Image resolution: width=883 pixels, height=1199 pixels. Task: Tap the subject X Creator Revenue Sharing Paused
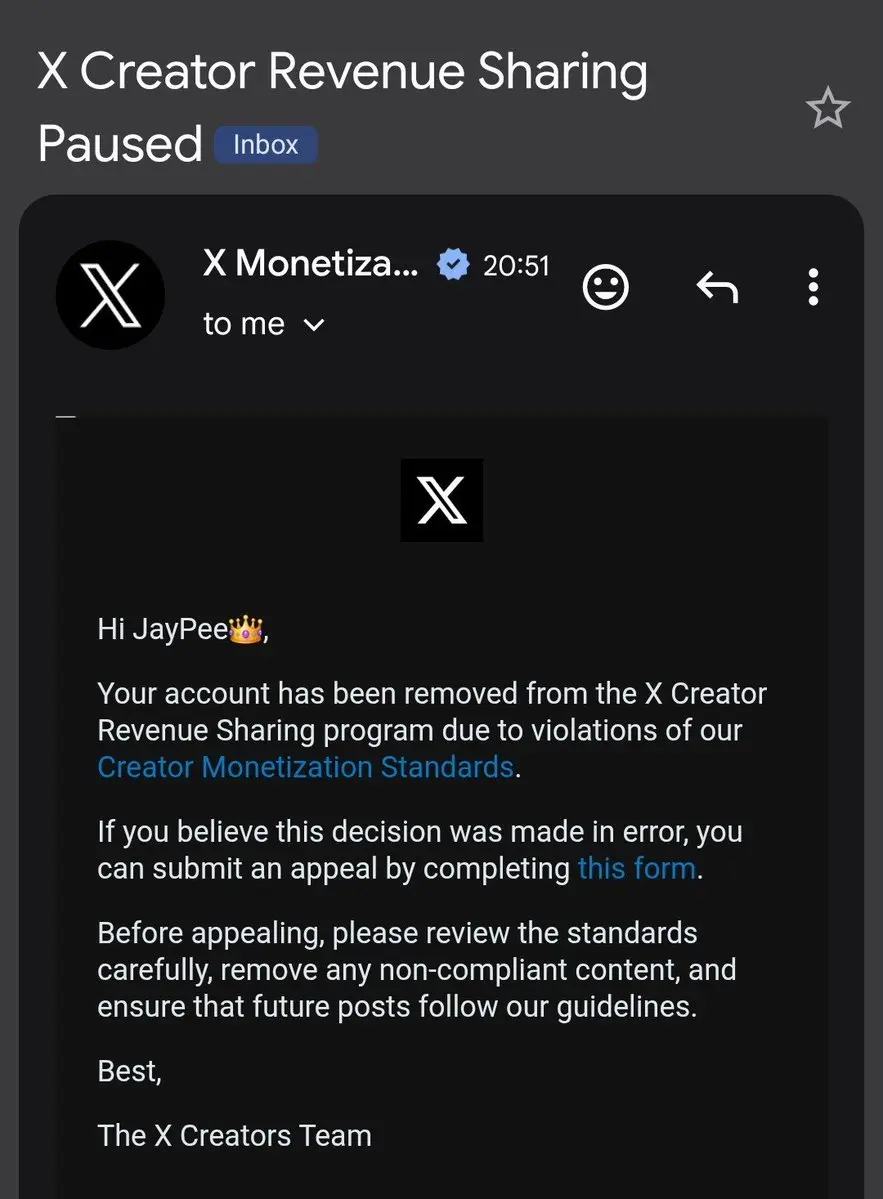coord(342,107)
